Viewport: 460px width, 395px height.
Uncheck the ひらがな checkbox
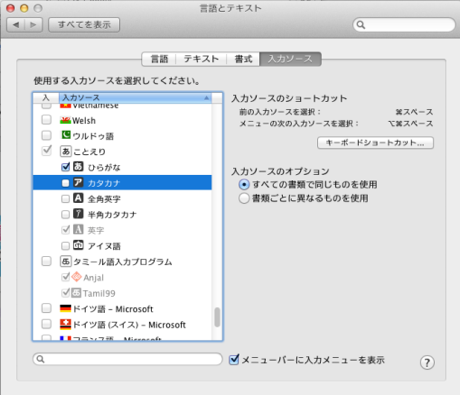tap(65, 167)
